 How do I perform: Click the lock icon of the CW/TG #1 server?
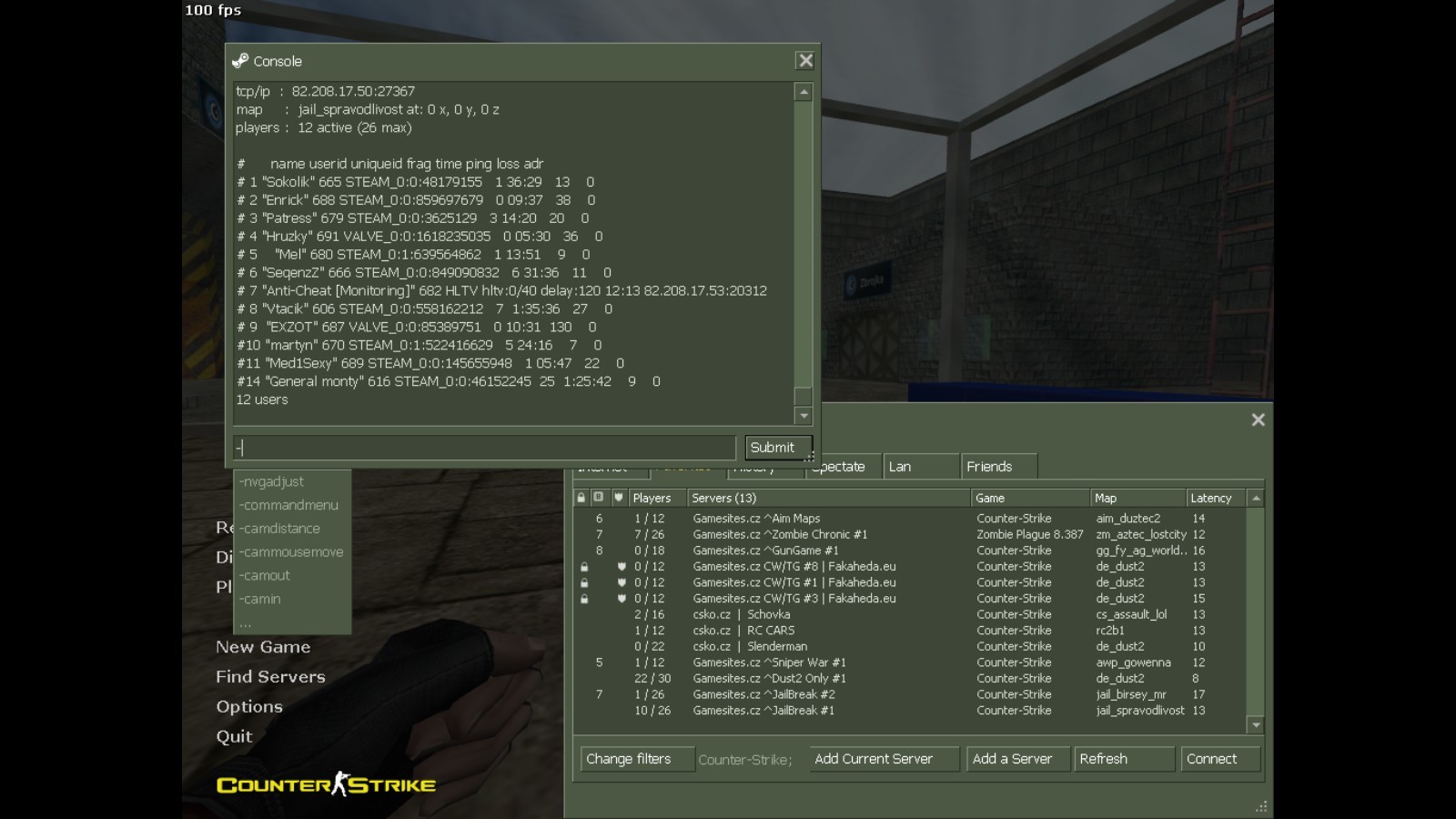tap(584, 583)
